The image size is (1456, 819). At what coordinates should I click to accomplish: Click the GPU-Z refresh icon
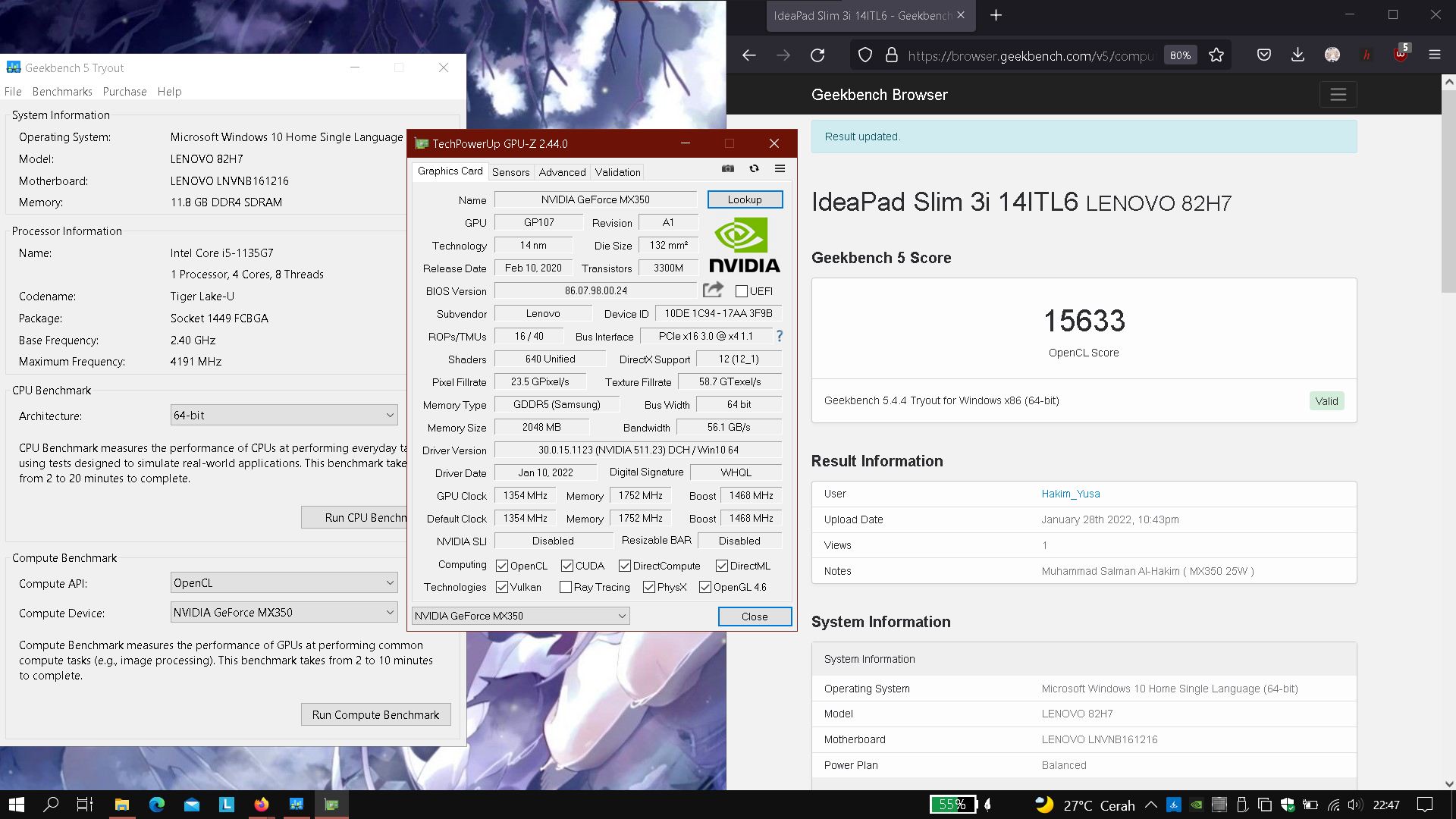click(x=754, y=168)
